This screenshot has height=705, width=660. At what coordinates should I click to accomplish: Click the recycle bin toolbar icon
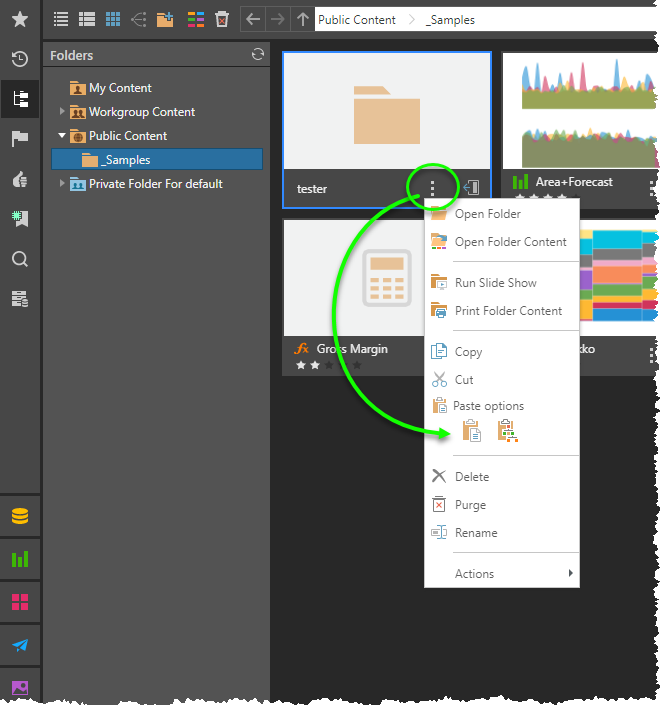point(222,19)
